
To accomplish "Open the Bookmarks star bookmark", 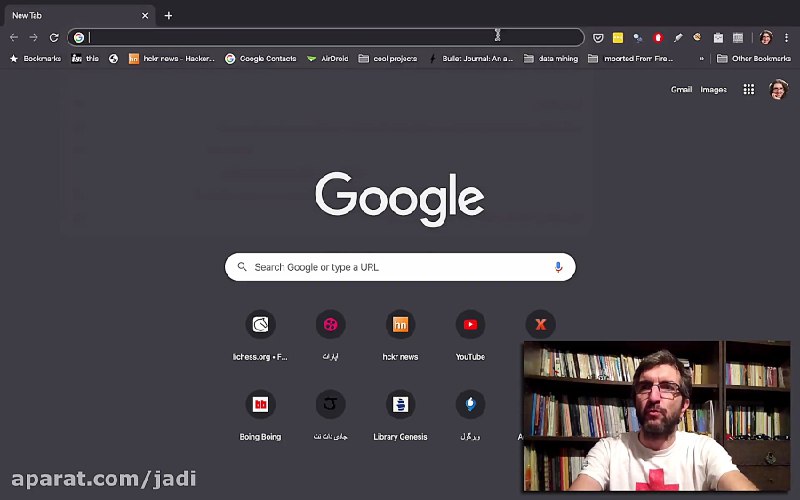I will point(36,59).
